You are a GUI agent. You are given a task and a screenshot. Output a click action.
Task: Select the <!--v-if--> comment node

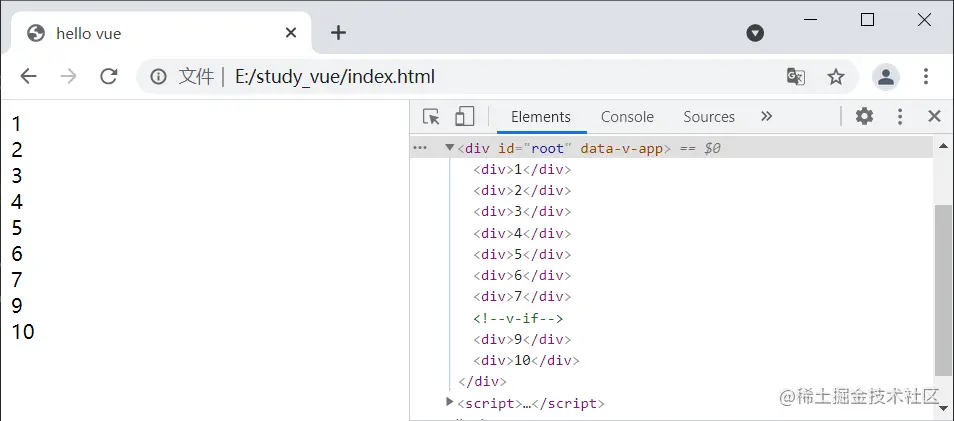click(x=518, y=318)
